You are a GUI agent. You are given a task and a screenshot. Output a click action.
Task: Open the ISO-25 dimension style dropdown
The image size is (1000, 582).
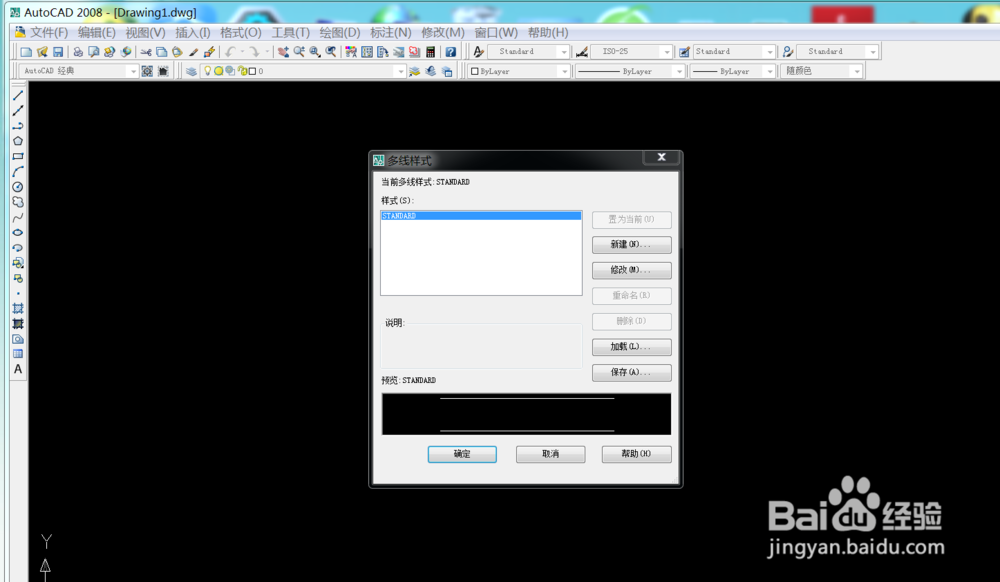click(x=667, y=52)
